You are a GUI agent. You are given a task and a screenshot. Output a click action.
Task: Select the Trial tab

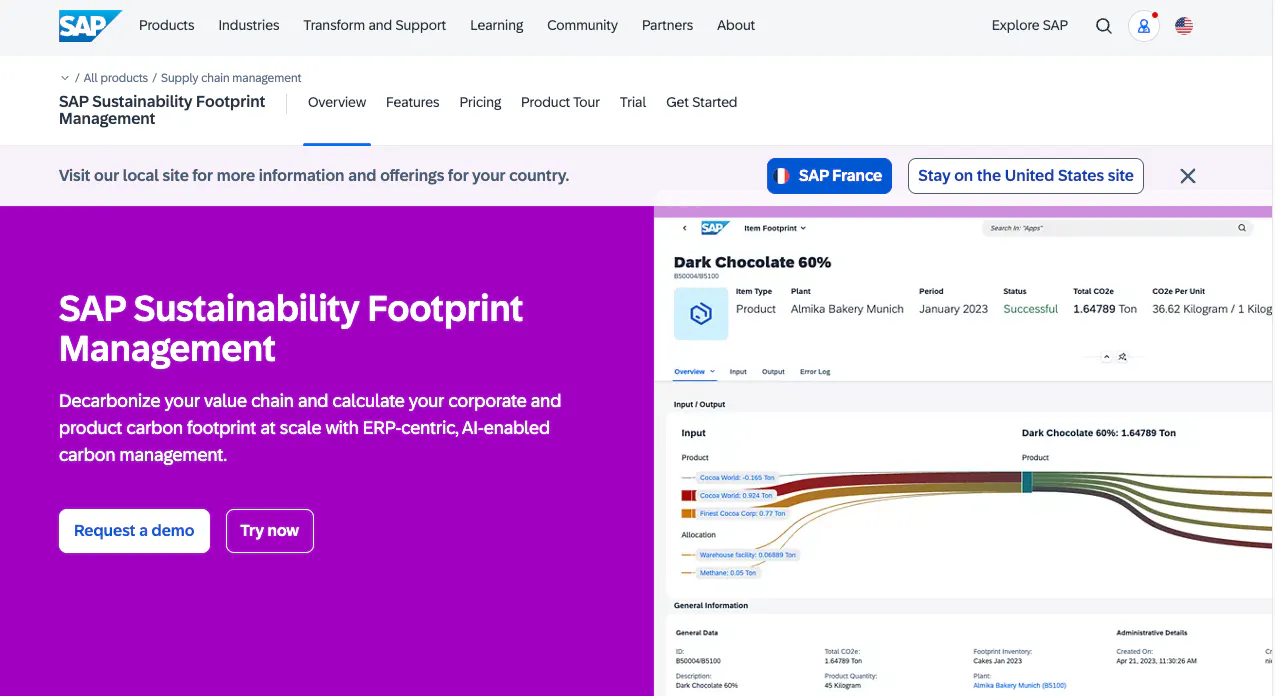click(x=633, y=102)
